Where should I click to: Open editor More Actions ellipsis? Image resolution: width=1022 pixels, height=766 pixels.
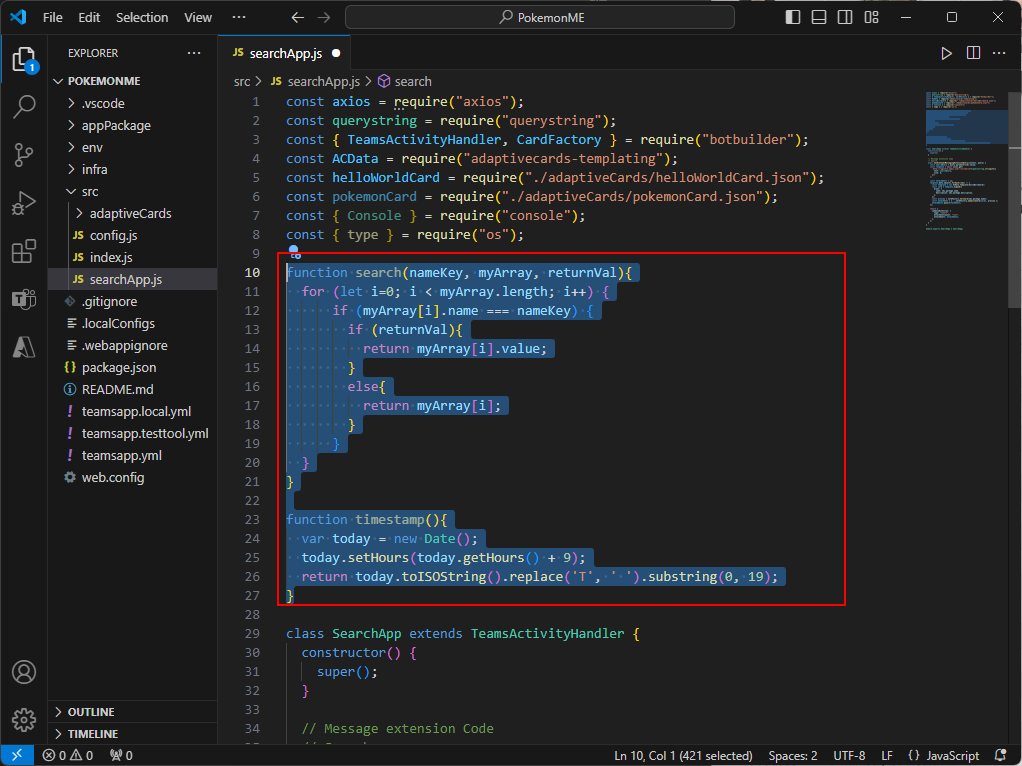[999, 53]
